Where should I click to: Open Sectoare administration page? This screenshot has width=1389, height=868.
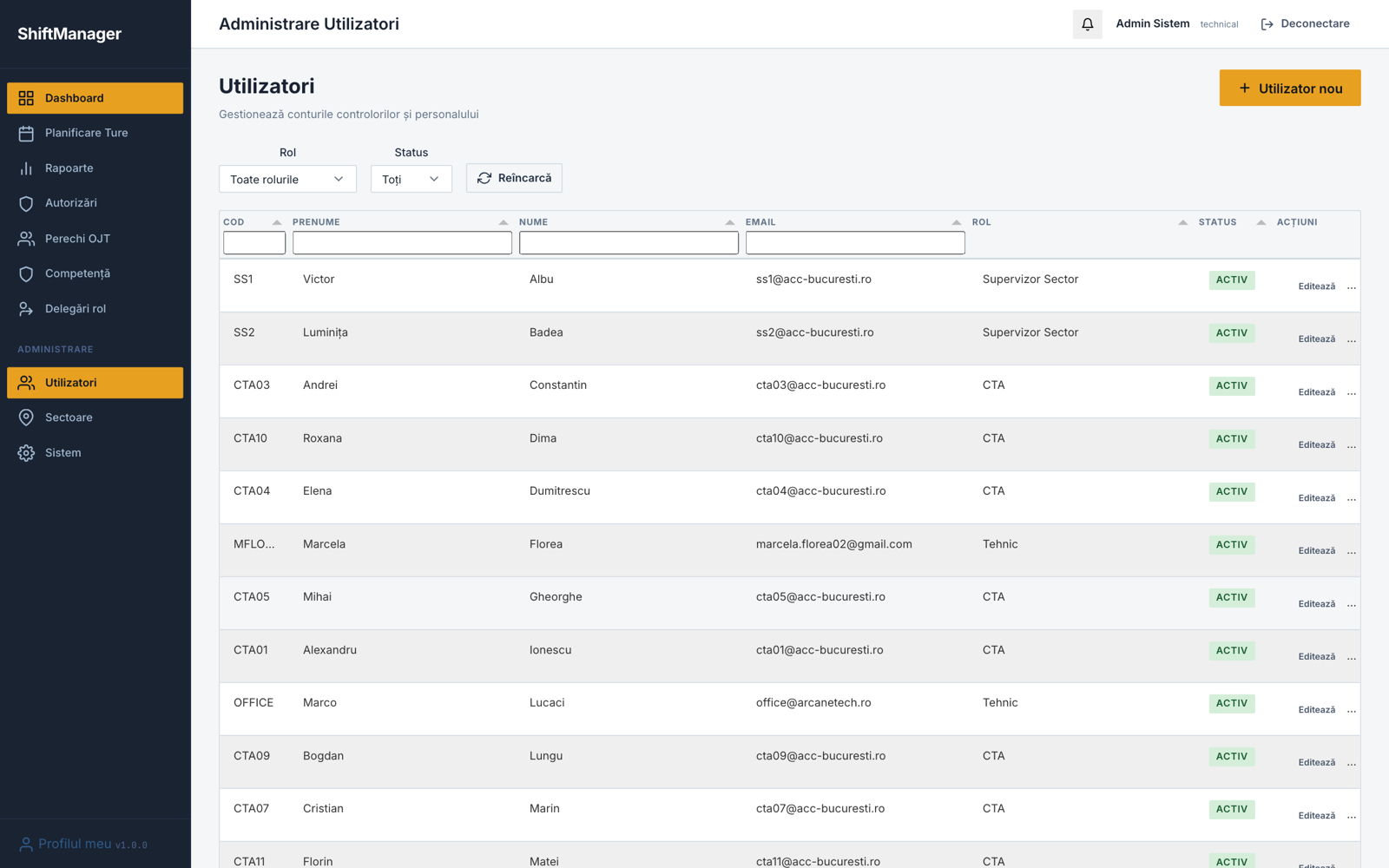tap(95, 418)
